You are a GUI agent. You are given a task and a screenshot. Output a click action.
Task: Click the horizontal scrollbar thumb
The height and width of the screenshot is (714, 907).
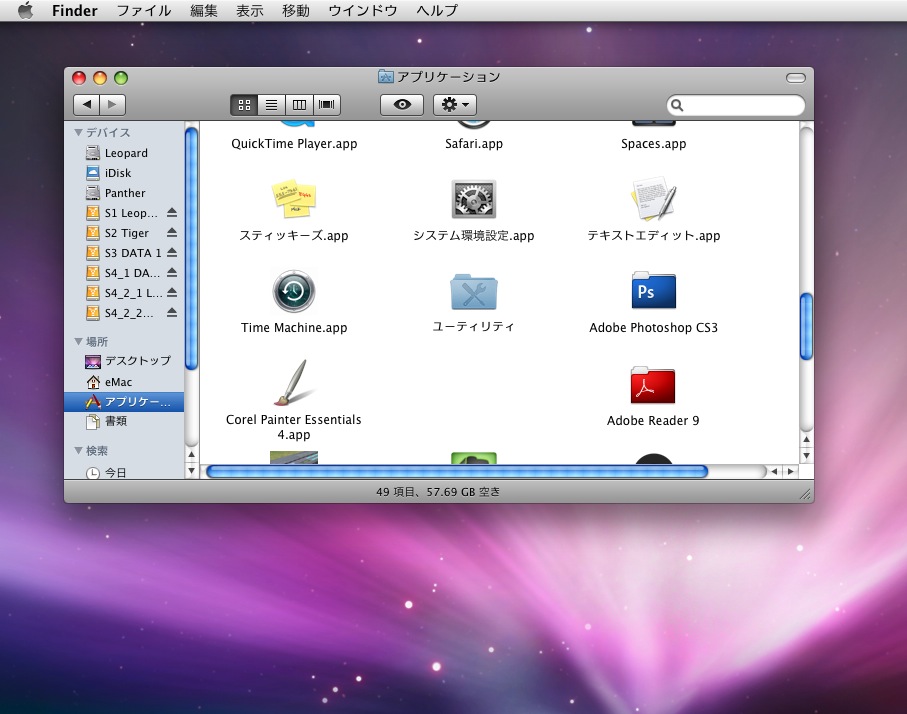(456, 472)
